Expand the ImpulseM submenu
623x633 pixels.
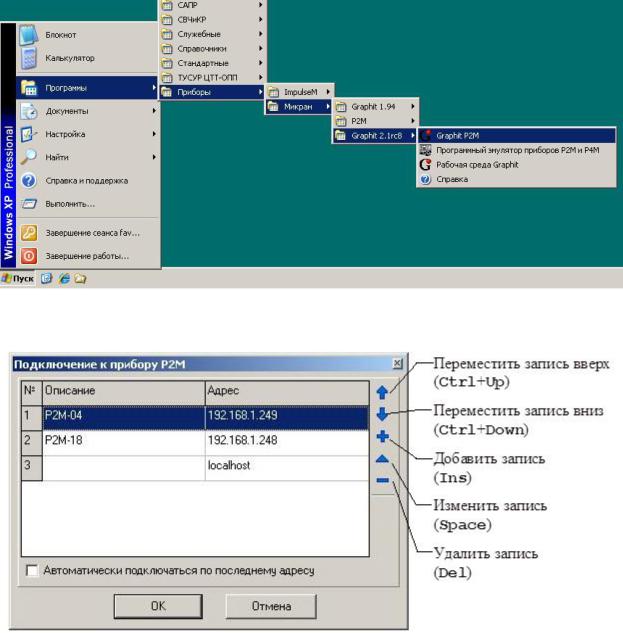299,92
